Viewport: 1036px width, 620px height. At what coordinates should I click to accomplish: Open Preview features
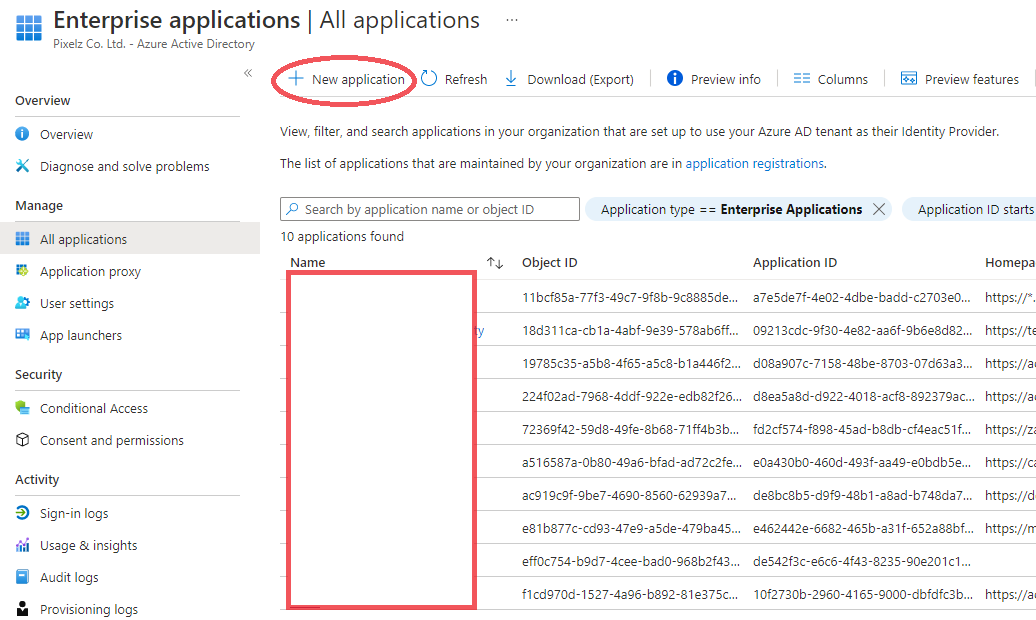[x=959, y=79]
